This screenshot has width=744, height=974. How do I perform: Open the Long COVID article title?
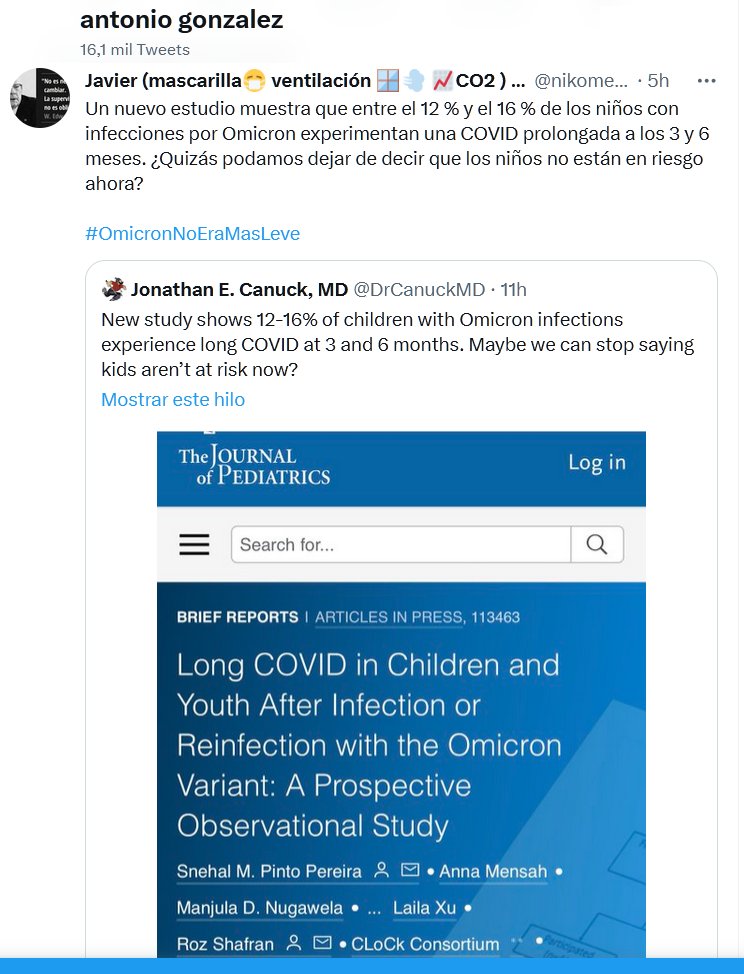click(x=368, y=745)
